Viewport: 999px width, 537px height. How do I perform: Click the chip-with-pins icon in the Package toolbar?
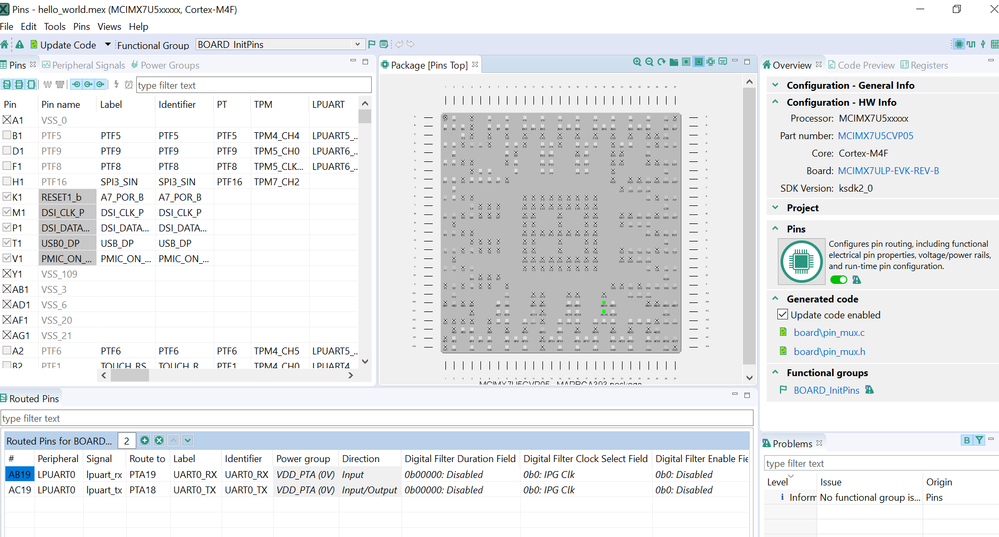tap(710, 62)
